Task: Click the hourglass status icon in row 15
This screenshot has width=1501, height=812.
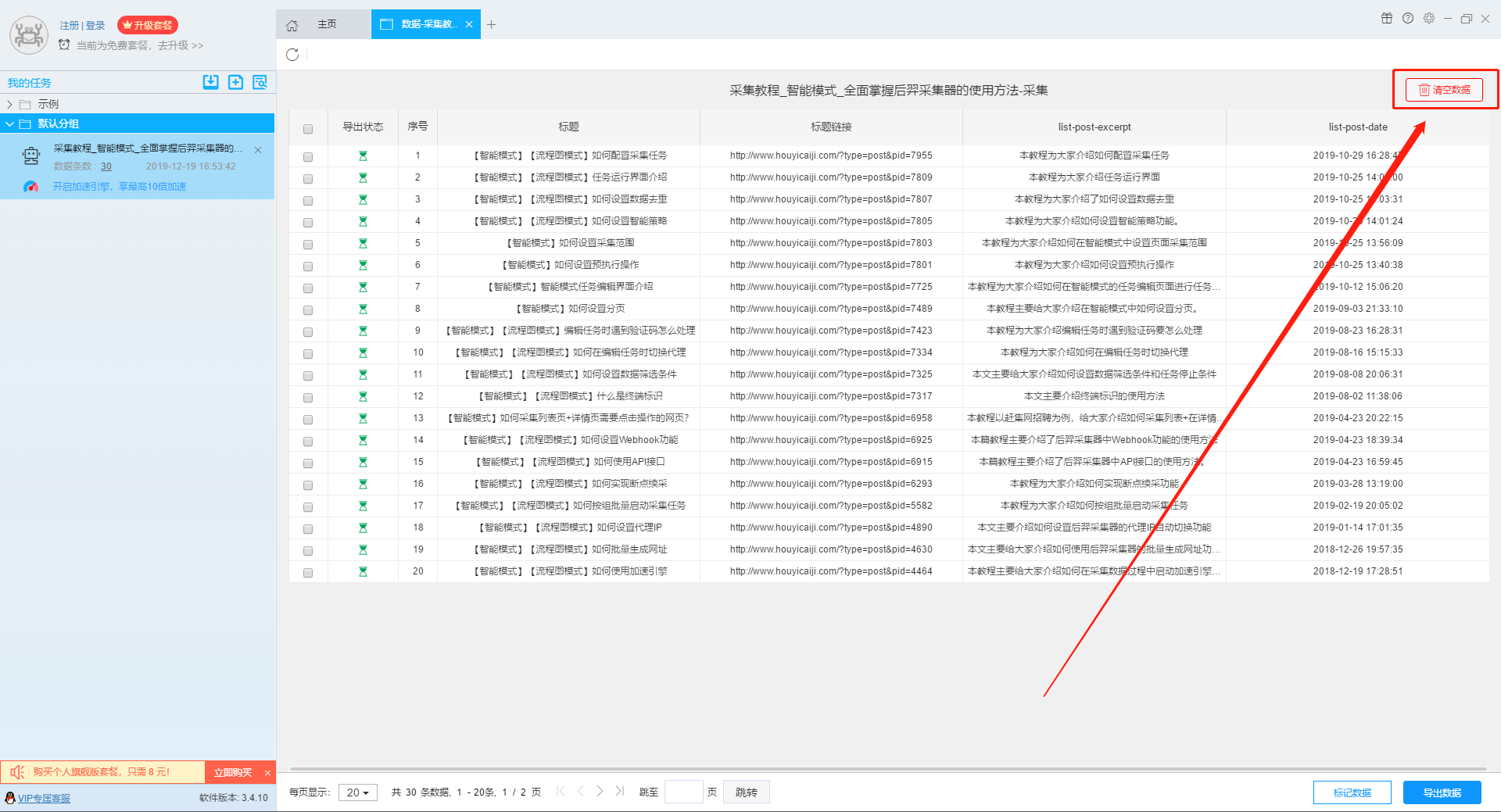Action: [x=363, y=462]
